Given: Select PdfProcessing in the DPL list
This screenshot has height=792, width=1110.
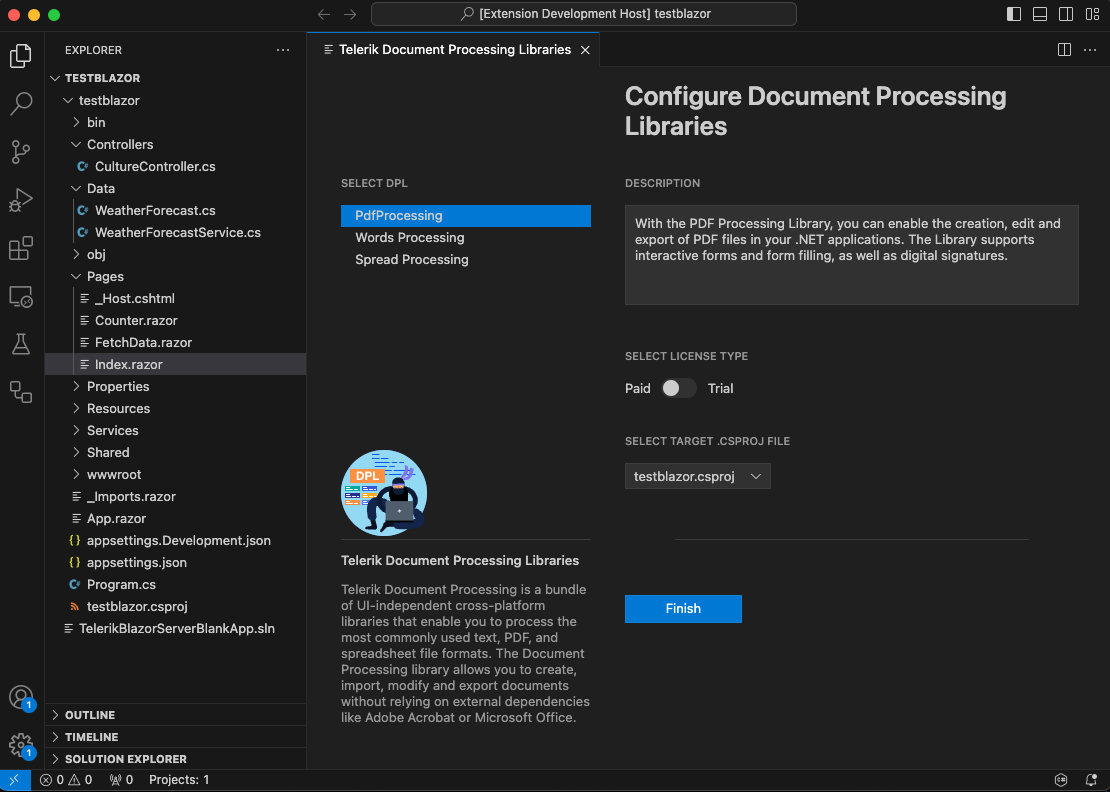Looking at the screenshot, I should (466, 216).
